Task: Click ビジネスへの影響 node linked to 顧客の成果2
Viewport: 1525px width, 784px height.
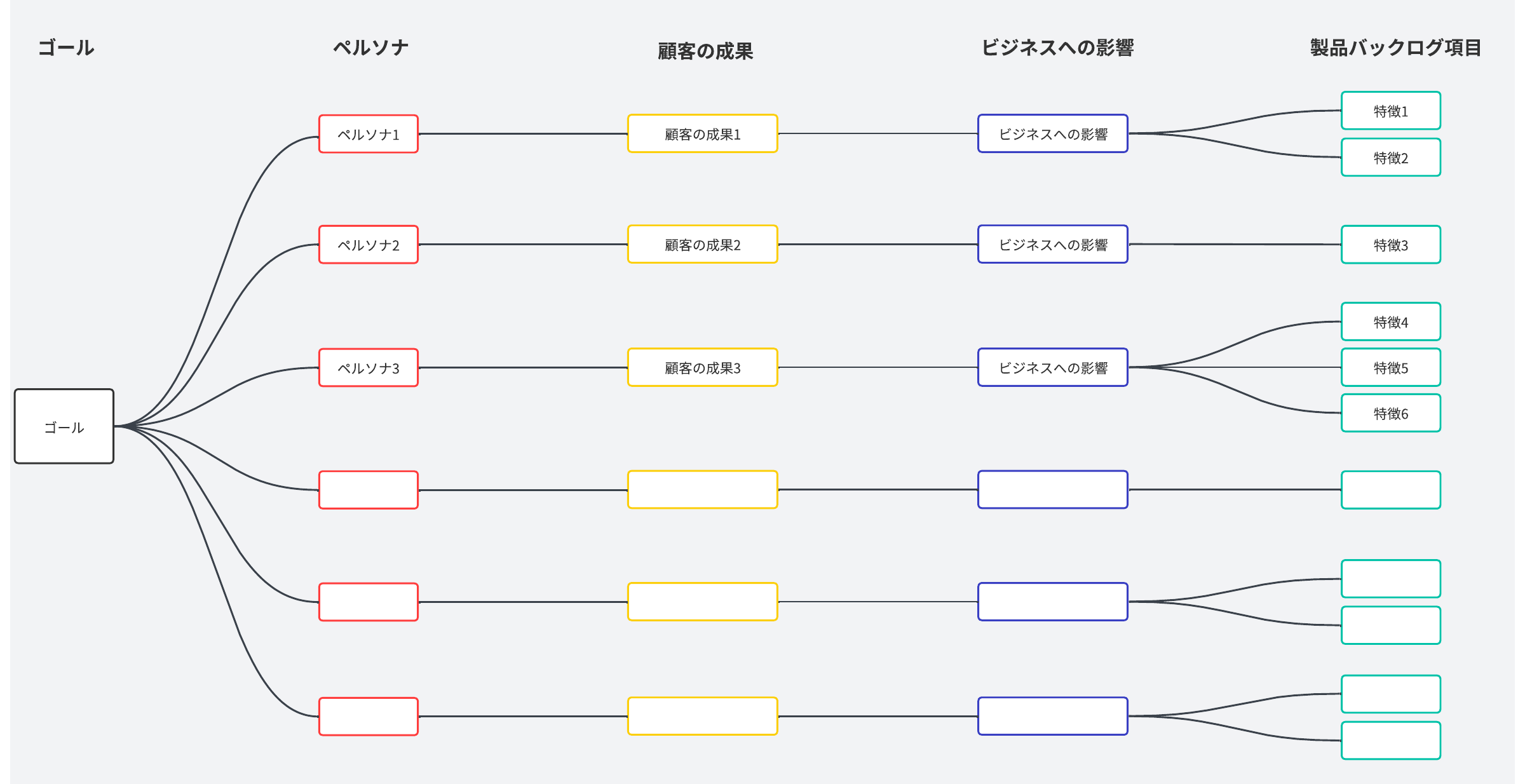Action: (1053, 245)
